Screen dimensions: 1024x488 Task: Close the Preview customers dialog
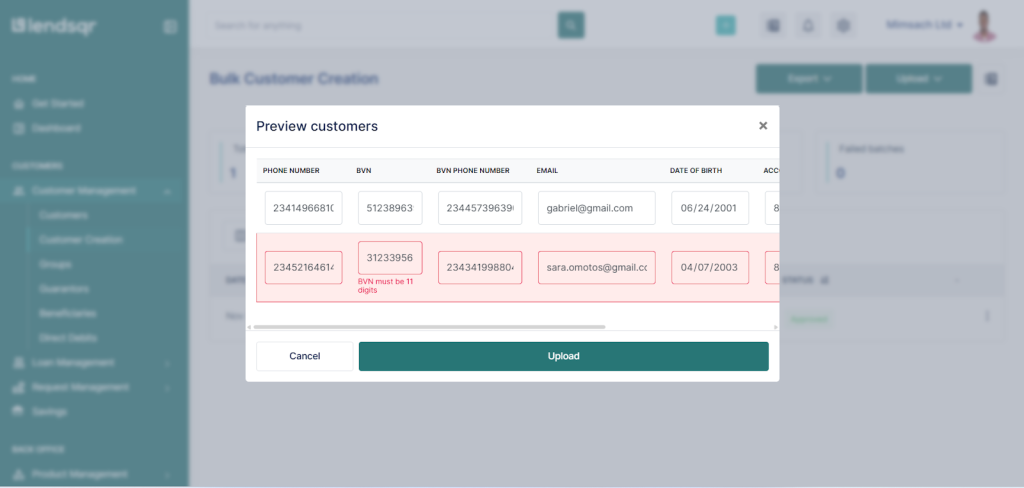pyautogui.click(x=763, y=126)
